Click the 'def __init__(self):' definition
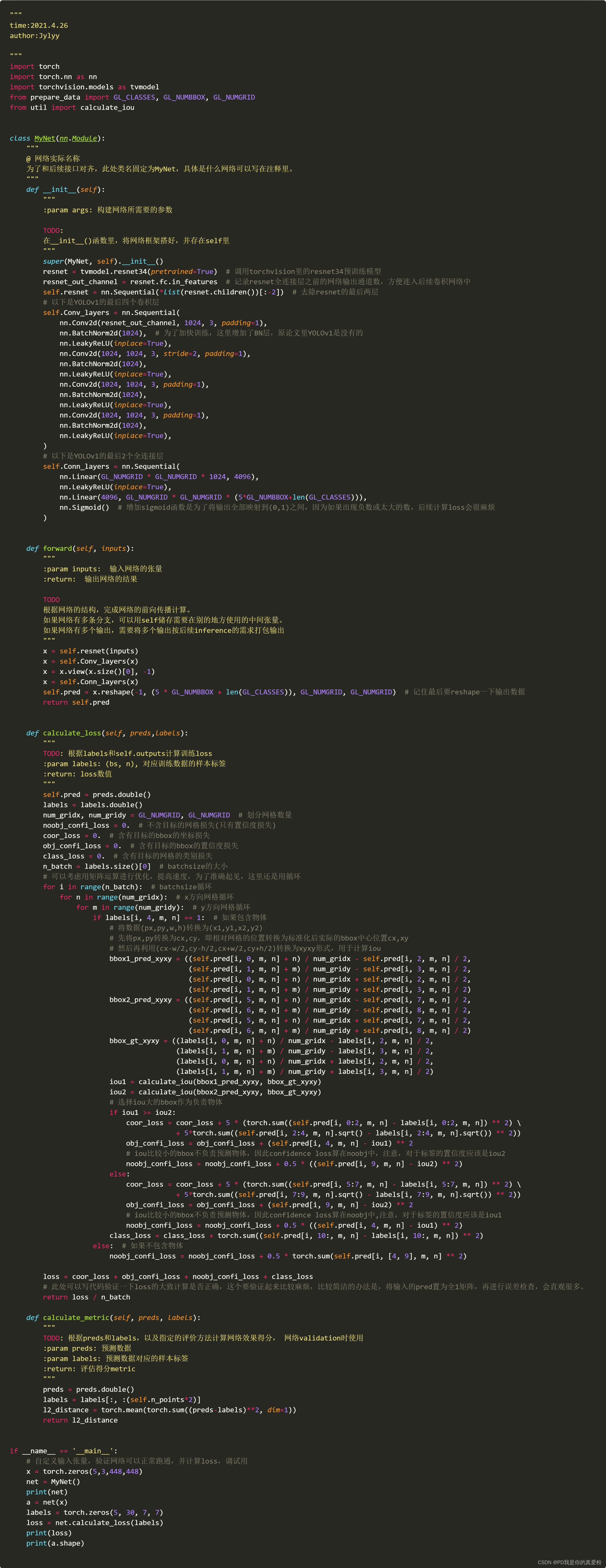Viewport: 606px width, 1568px height. point(66,190)
